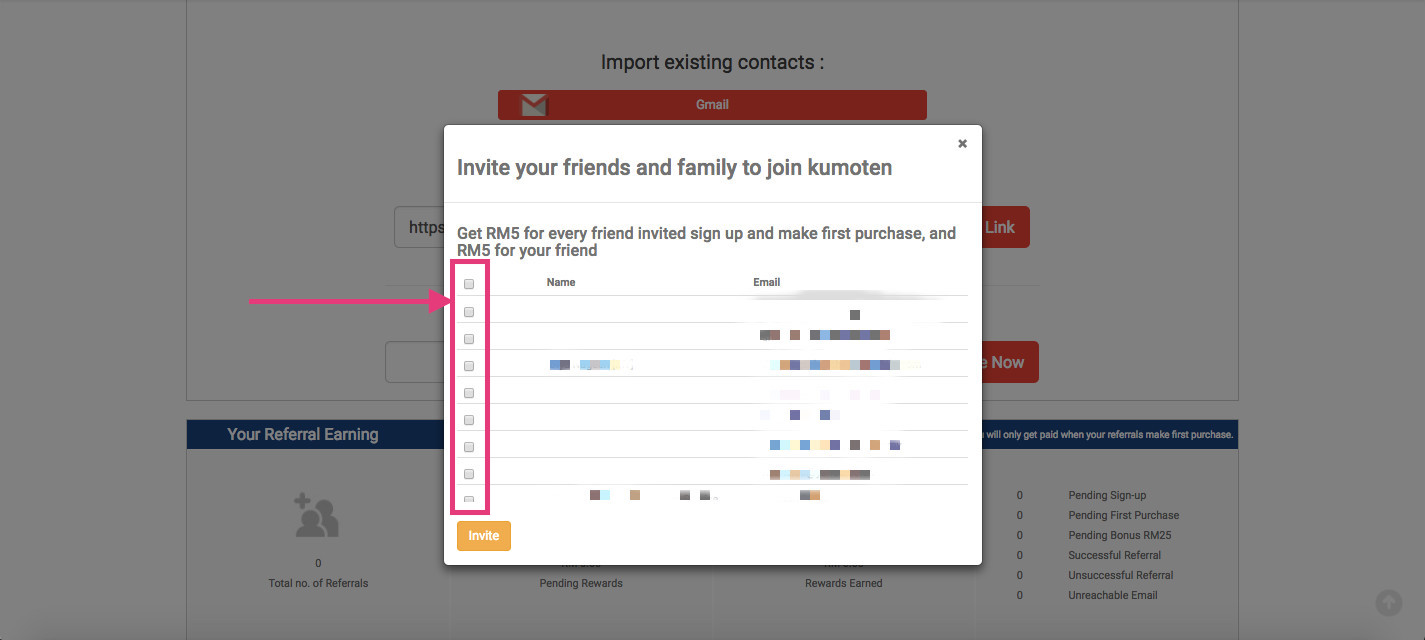Viewport: 1425px width, 640px height.
Task: Tick the select-all checkbox beside the Name header
Action: click(x=469, y=284)
